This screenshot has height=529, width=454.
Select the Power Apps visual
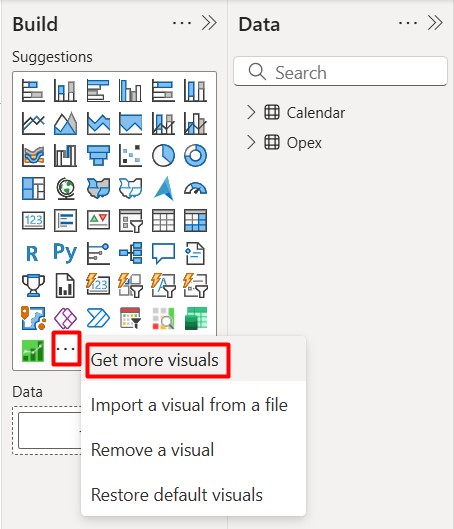[x=65, y=318]
